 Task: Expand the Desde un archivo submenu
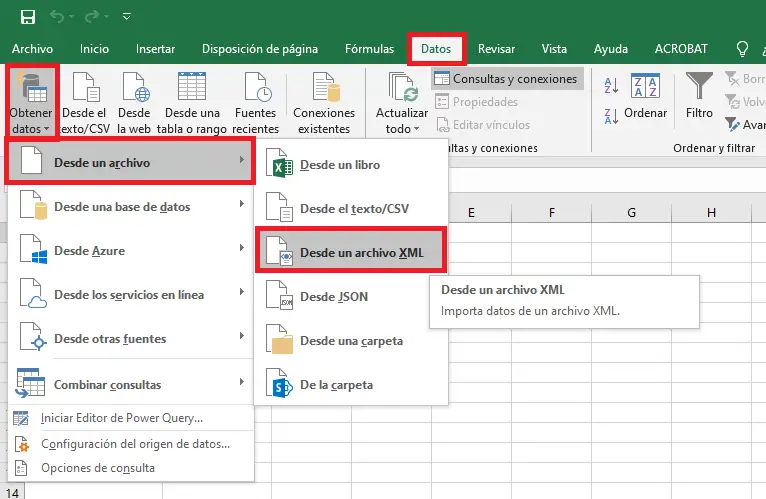pyautogui.click(x=130, y=162)
